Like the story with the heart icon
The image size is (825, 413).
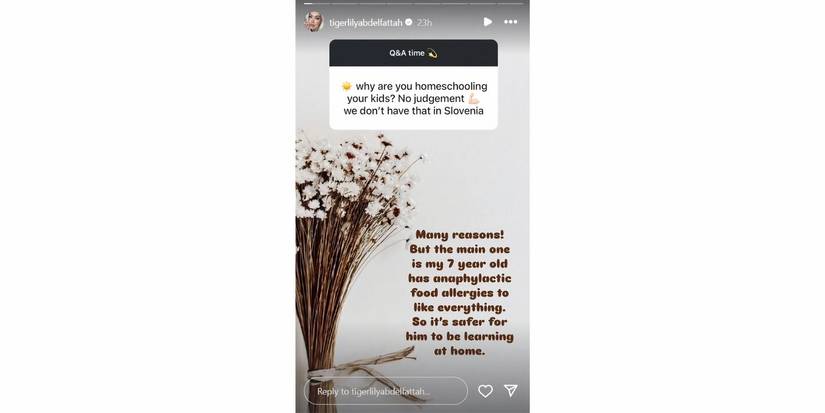pyautogui.click(x=485, y=391)
